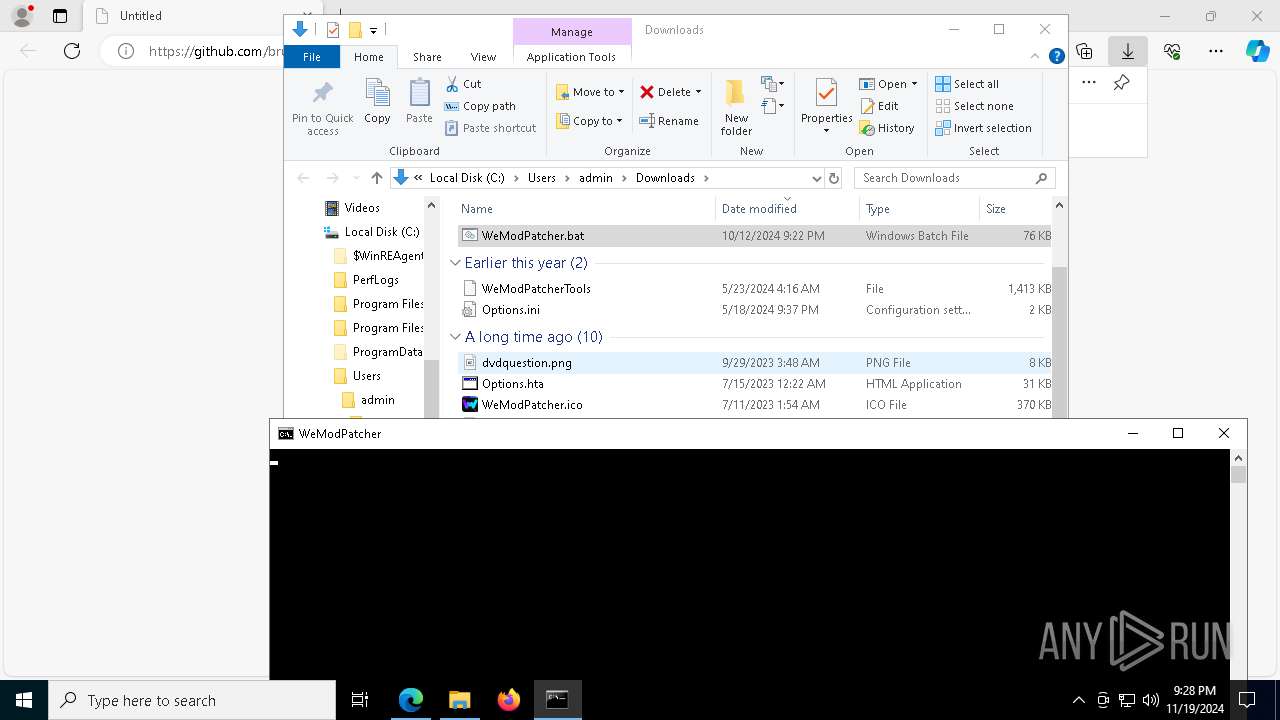Open the Move to dropdown
Screen dimensions: 1280x720
click(x=590, y=92)
